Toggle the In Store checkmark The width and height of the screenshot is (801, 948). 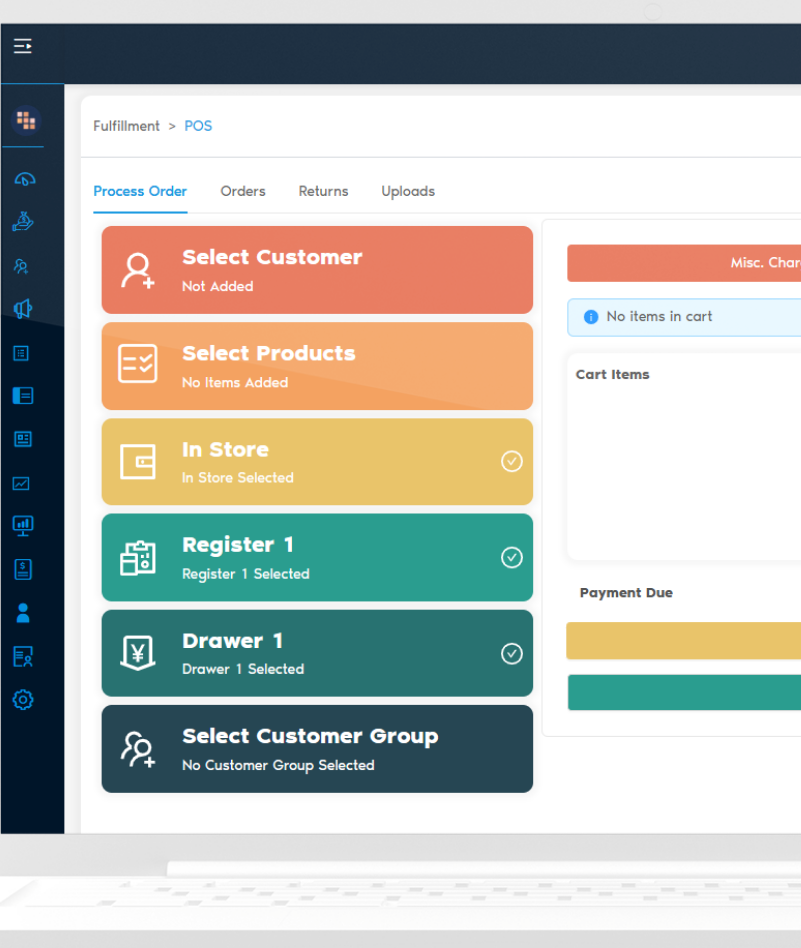511,461
